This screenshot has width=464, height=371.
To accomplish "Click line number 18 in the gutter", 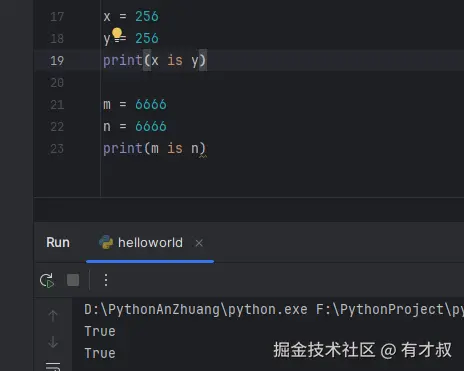I will tap(57, 39).
